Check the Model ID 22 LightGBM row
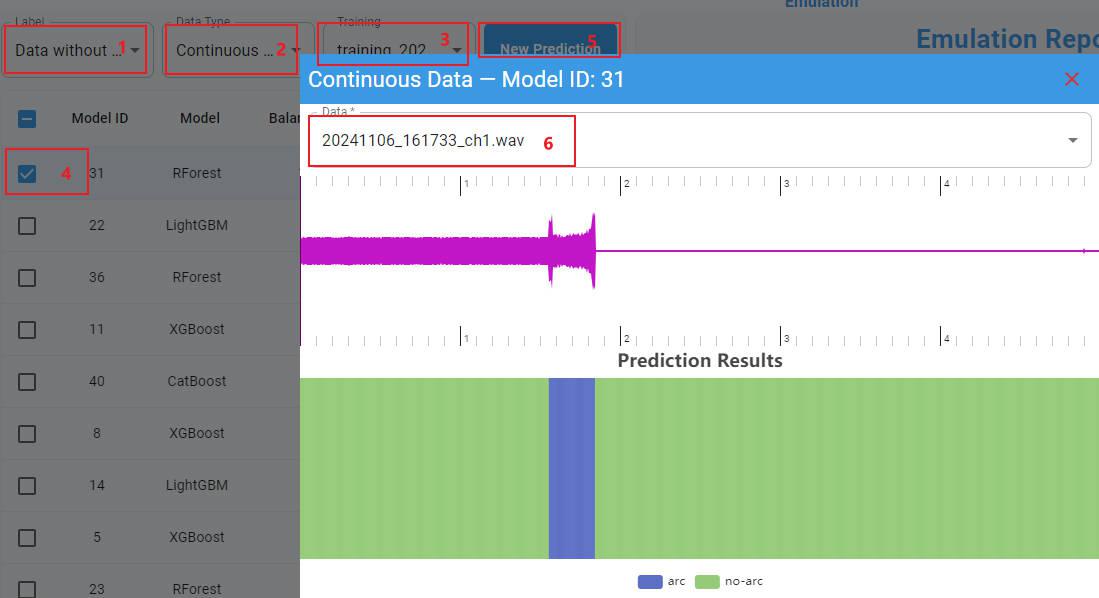The image size is (1099, 598). point(27,226)
